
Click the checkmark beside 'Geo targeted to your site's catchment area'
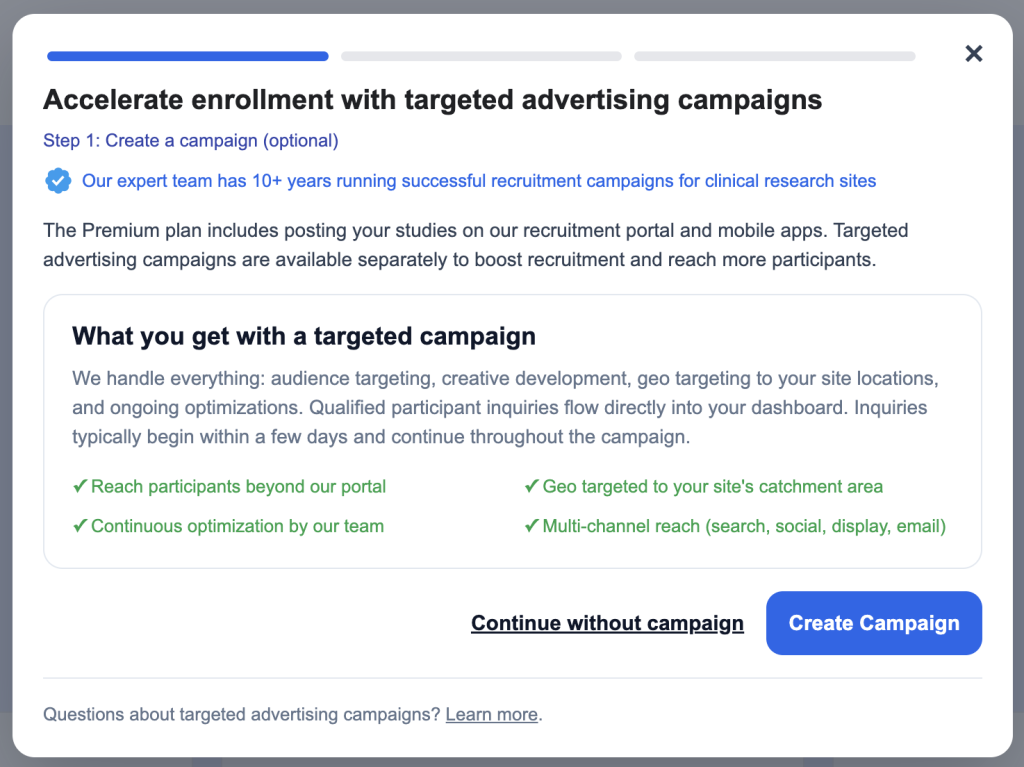tap(531, 486)
